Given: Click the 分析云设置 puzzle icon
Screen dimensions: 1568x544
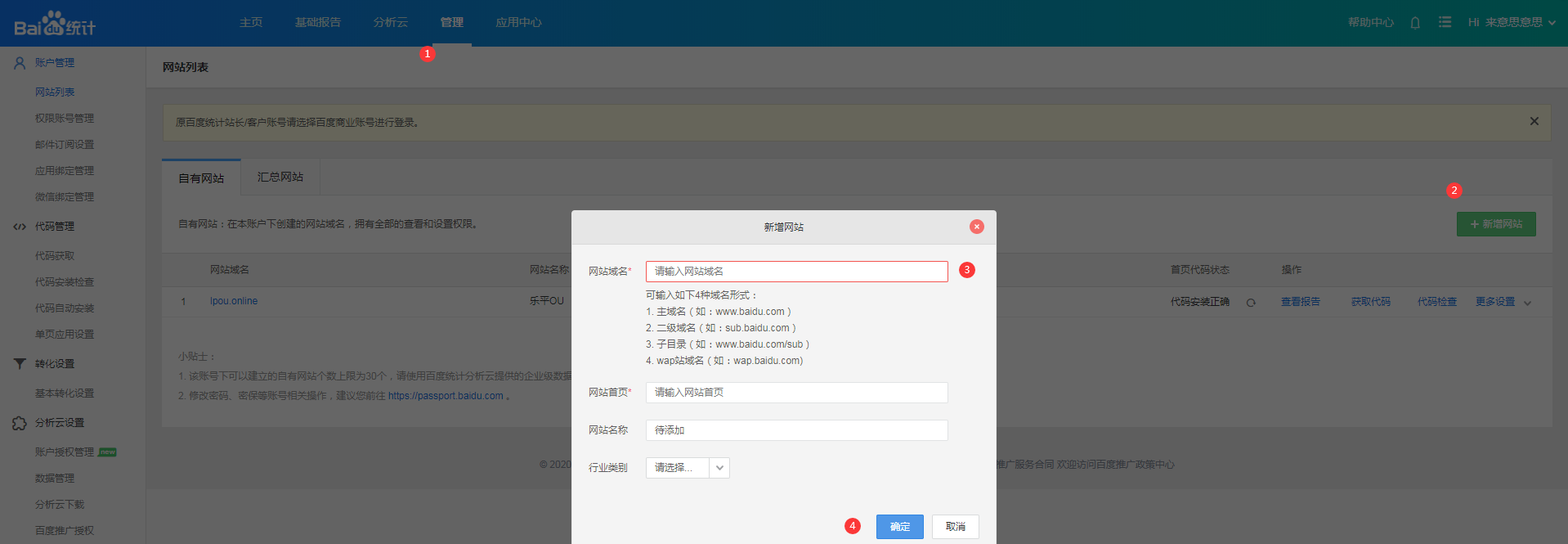Looking at the screenshot, I should (20, 423).
